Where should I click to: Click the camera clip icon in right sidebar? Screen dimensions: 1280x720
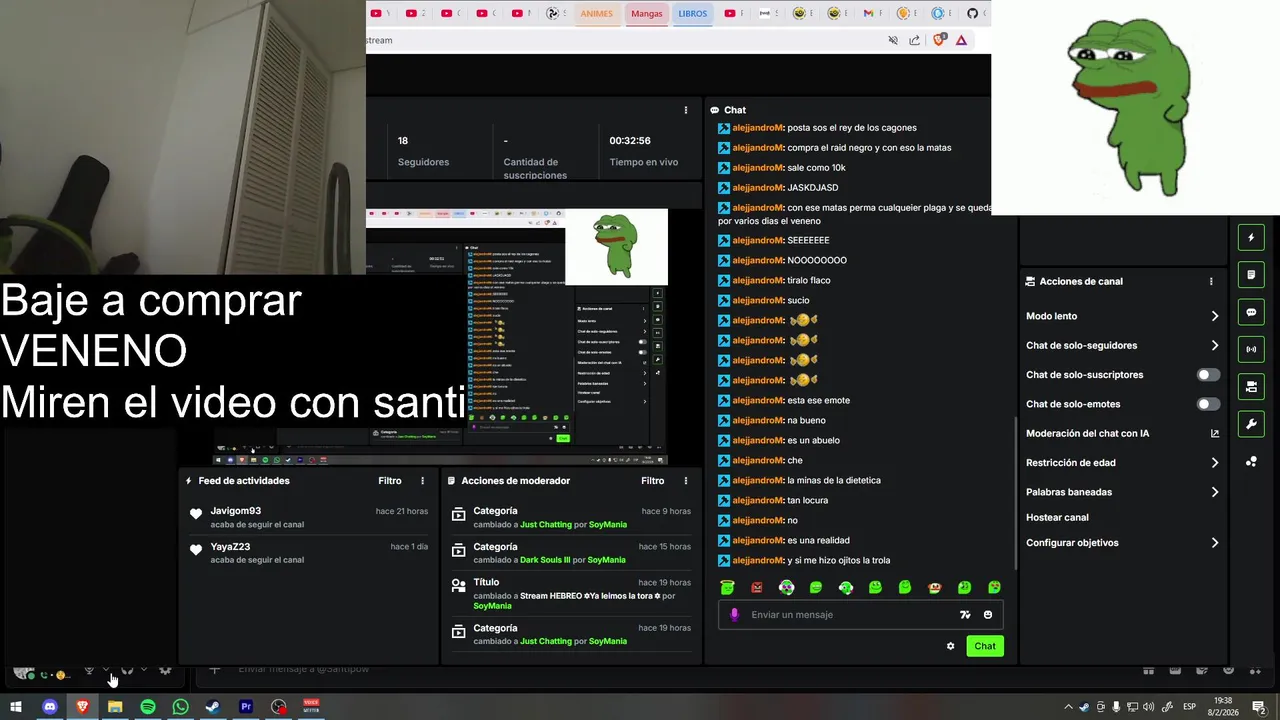click(1251, 387)
